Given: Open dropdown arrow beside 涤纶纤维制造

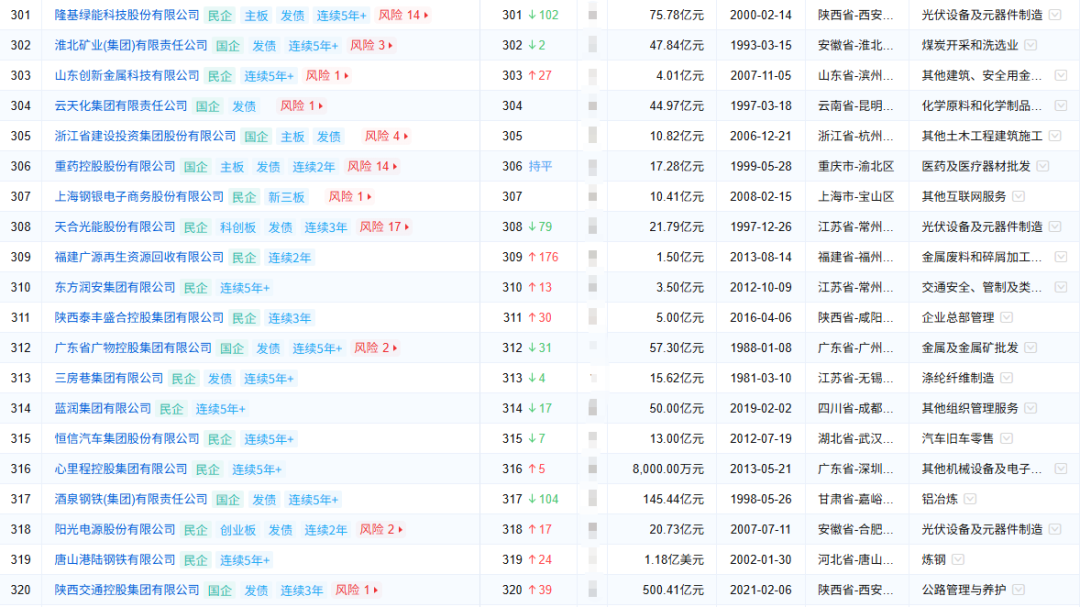Looking at the screenshot, I should tap(1006, 378).
